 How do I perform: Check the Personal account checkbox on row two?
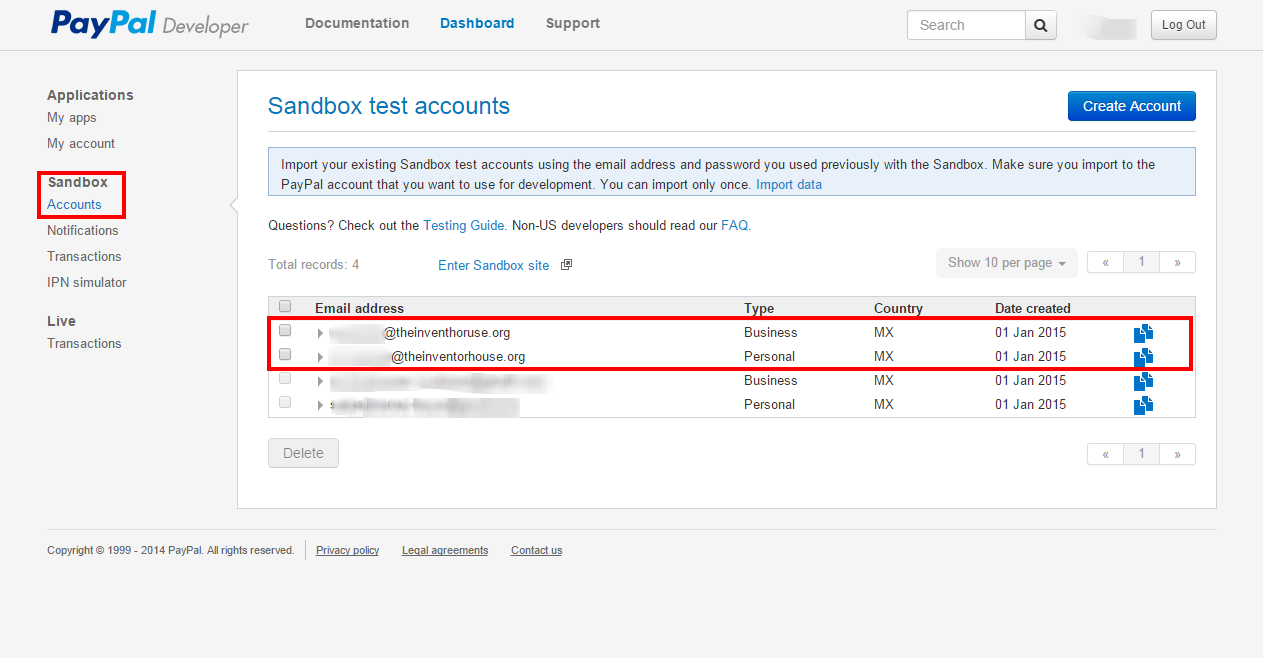tap(285, 354)
